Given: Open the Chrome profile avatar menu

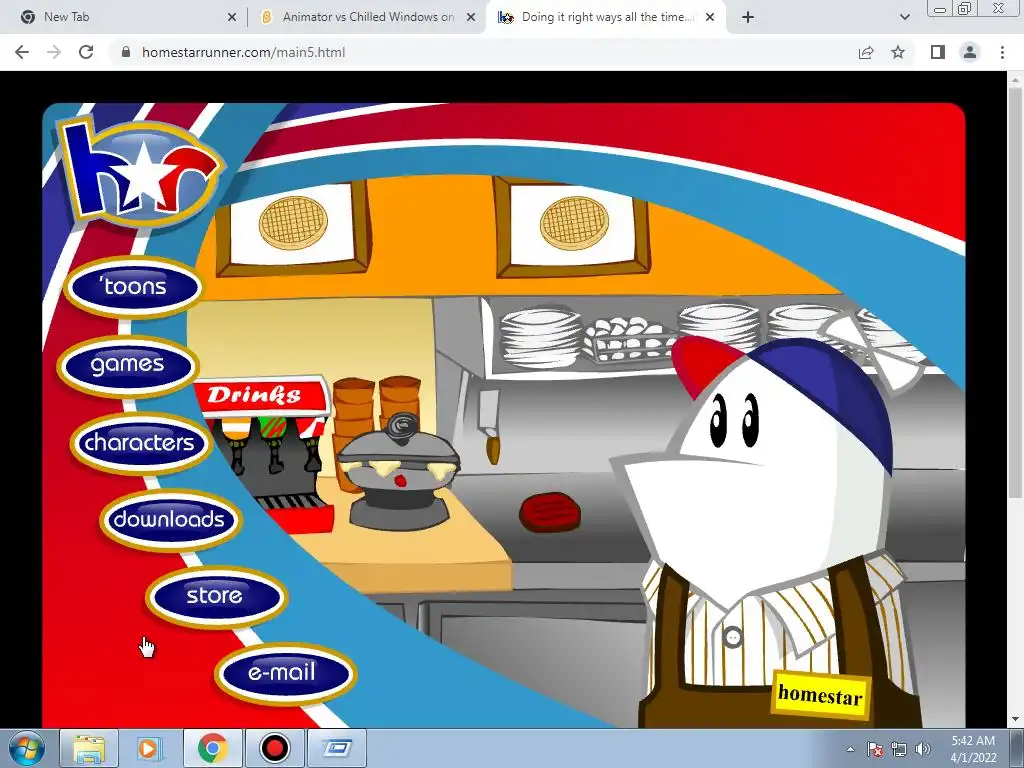Looking at the screenshot, I should [970, 52].
